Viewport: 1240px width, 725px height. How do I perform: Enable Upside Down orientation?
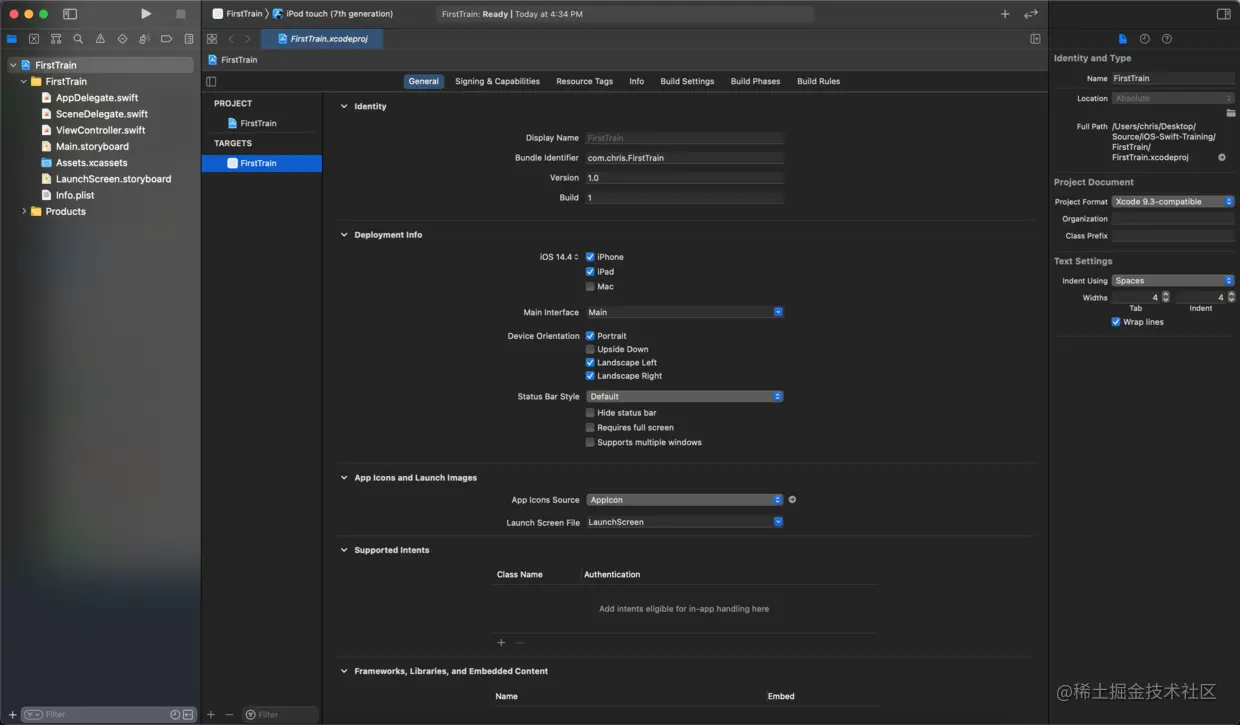[x=590, y=349]
